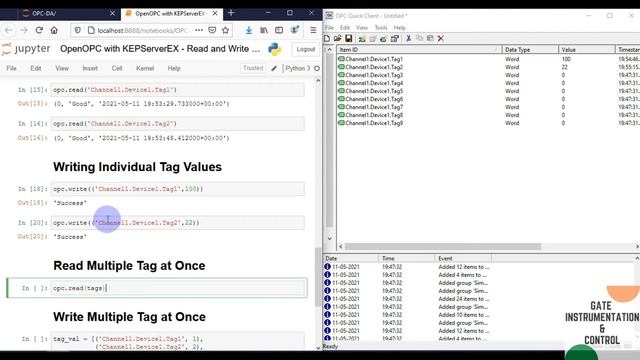Open page actions three-dot menu
Viewport: 640px width, 360px height.
199,30
